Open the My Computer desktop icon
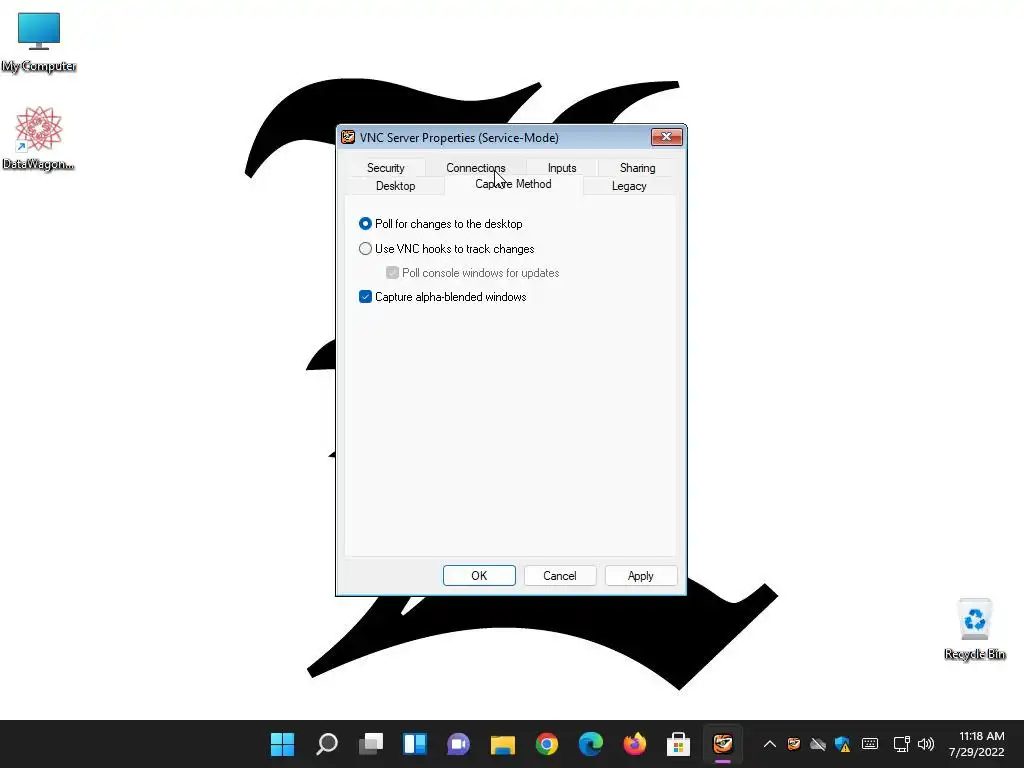Image resolution: width=1024 pixels, height=768 pixels. click(39, 42)
